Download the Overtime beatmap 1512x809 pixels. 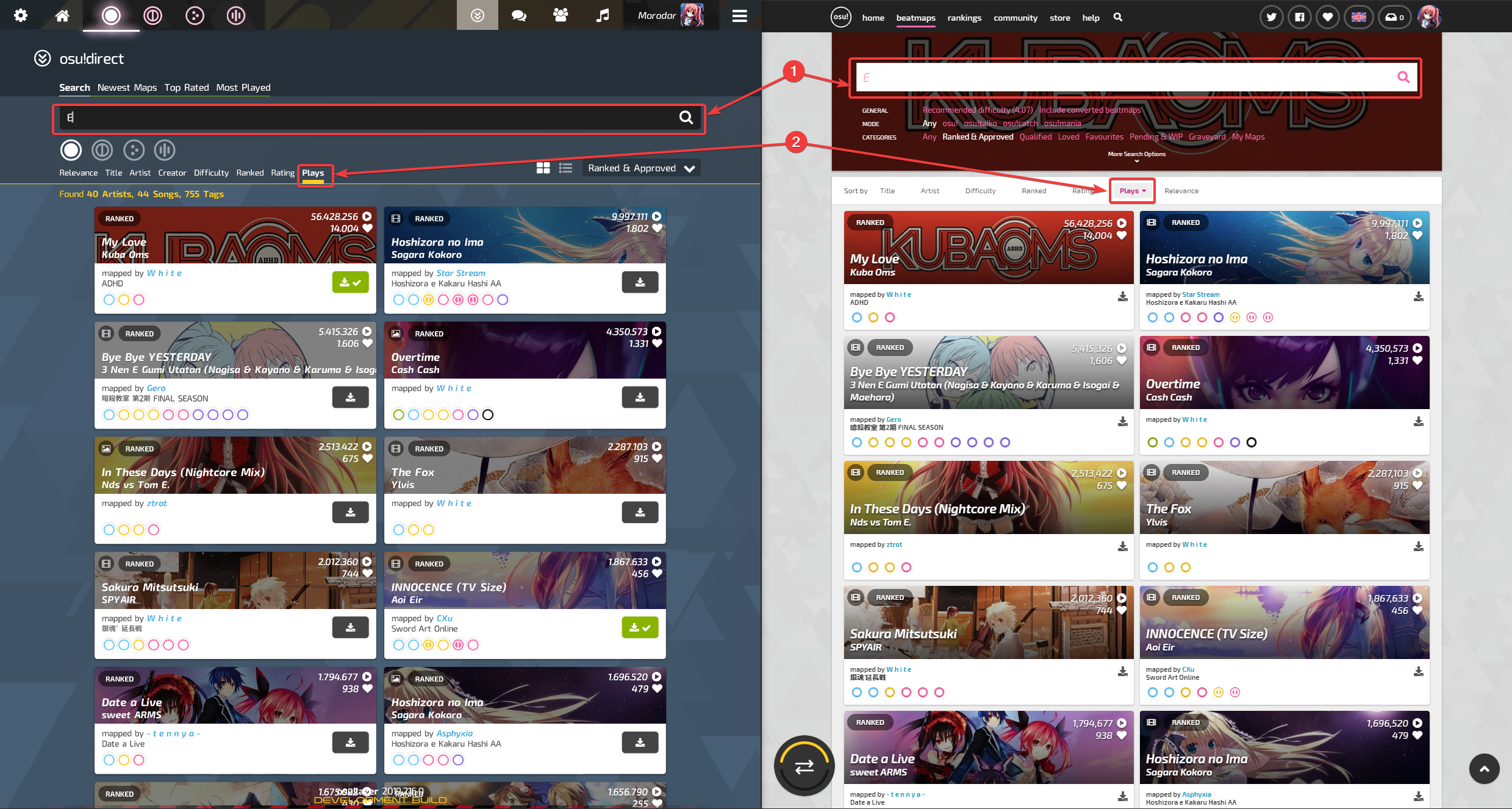coord(640,397)
